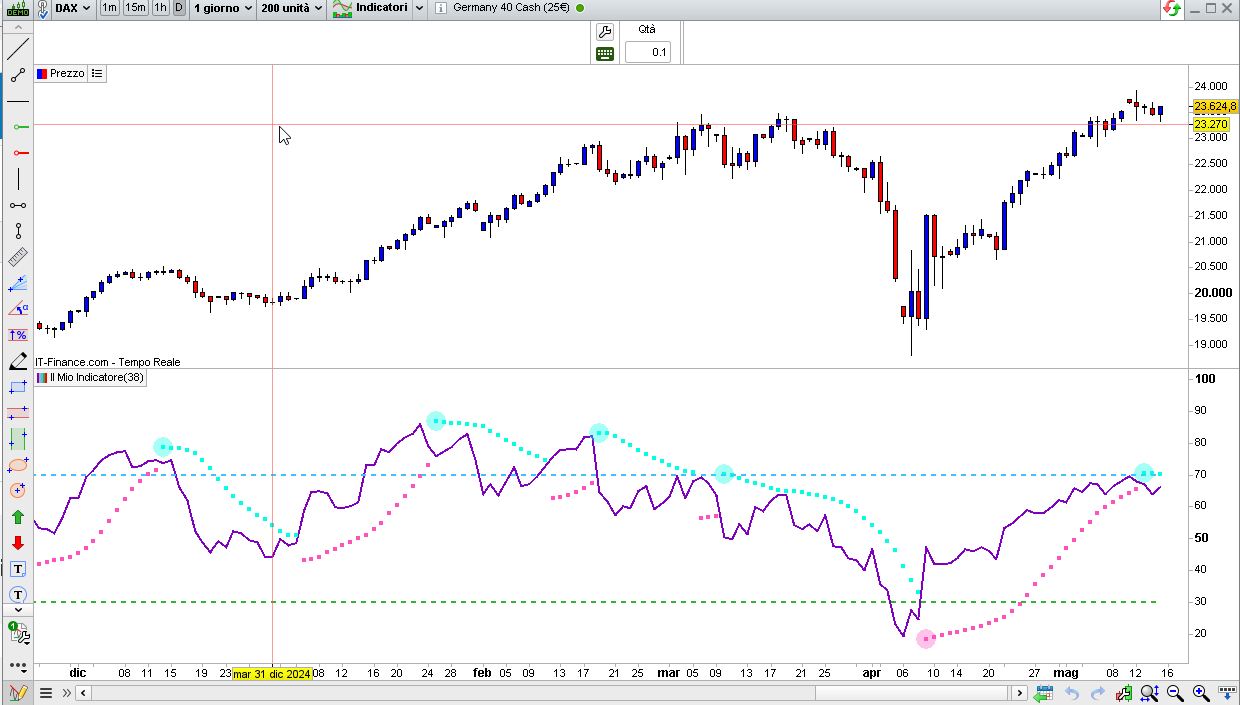Choose the parallel channel lines tool
The width and height of the screenshot is (1240, 705).
point(18,413)
